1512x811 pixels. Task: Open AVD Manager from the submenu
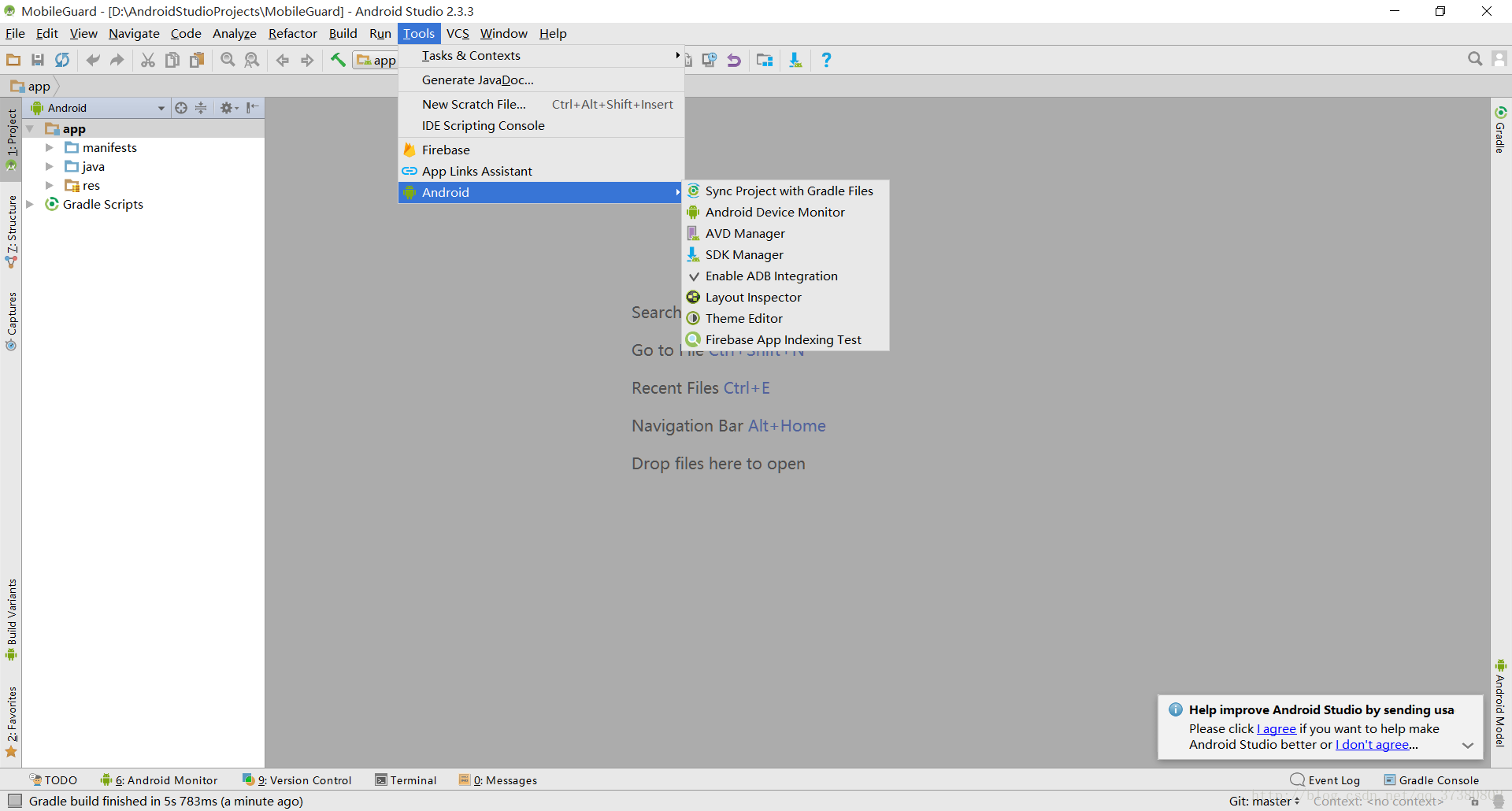[745, 233]
